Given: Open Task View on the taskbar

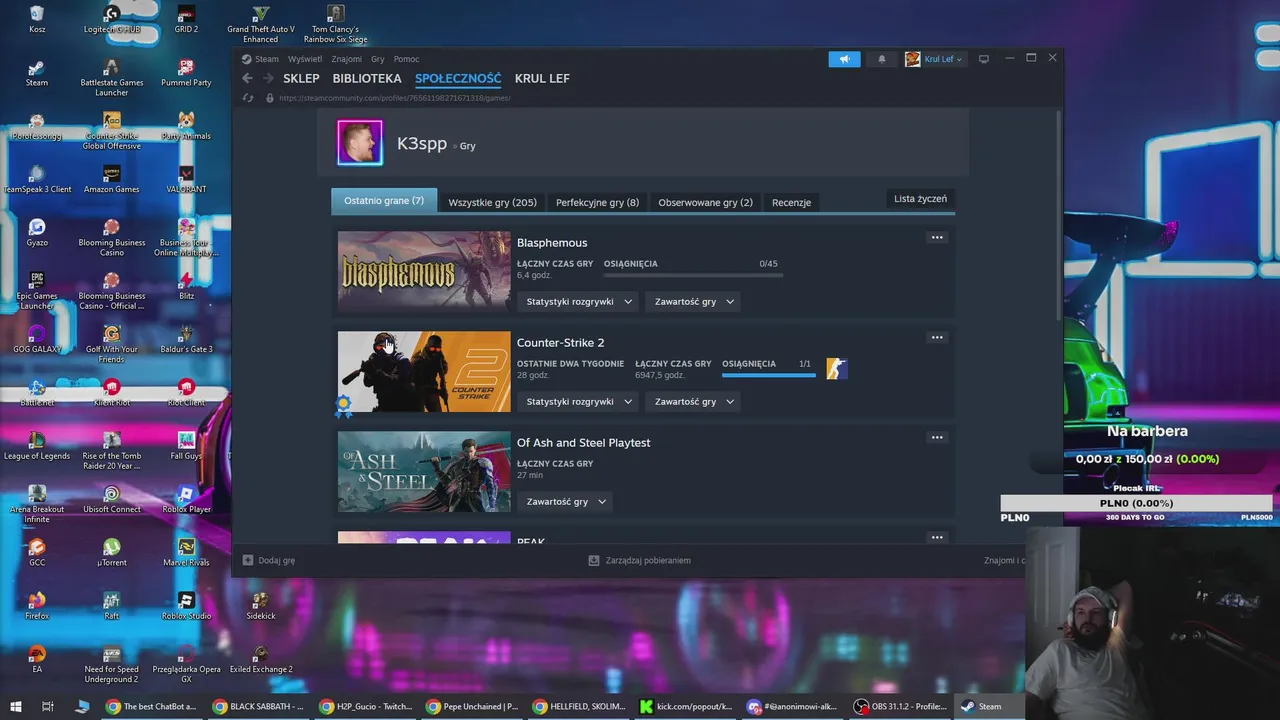Looking at the screenshot, I should click(48, 706).
